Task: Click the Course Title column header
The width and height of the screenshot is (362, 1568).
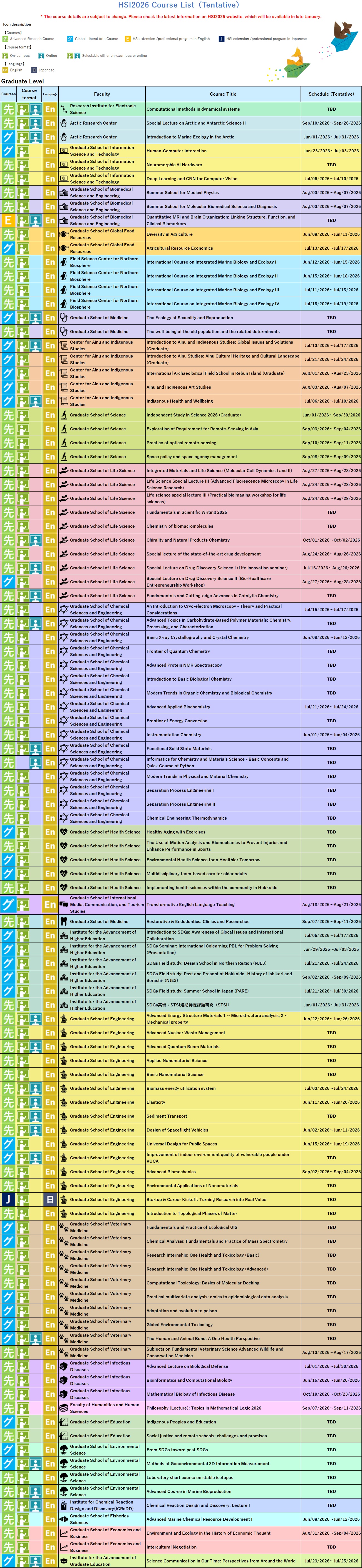Action: click(223, 94)
